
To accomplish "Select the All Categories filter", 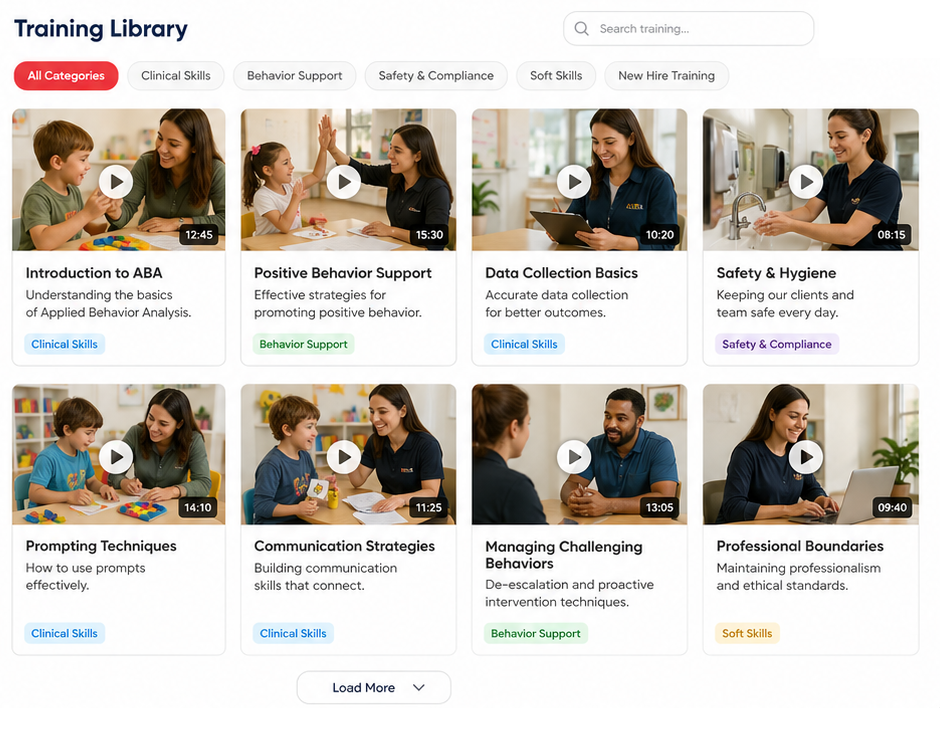I will [66, 76].
